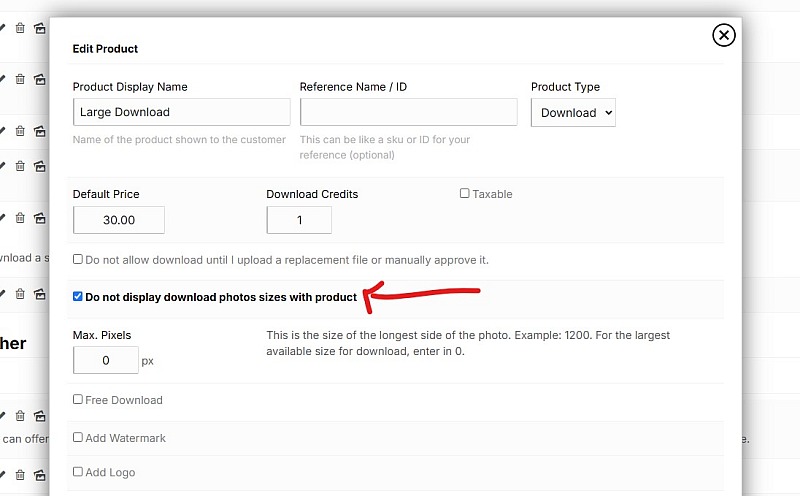Tick the Free Download checkbox
Image resolution: width=800 pixels, height=496 pixels.
click(x=78, y=399)
